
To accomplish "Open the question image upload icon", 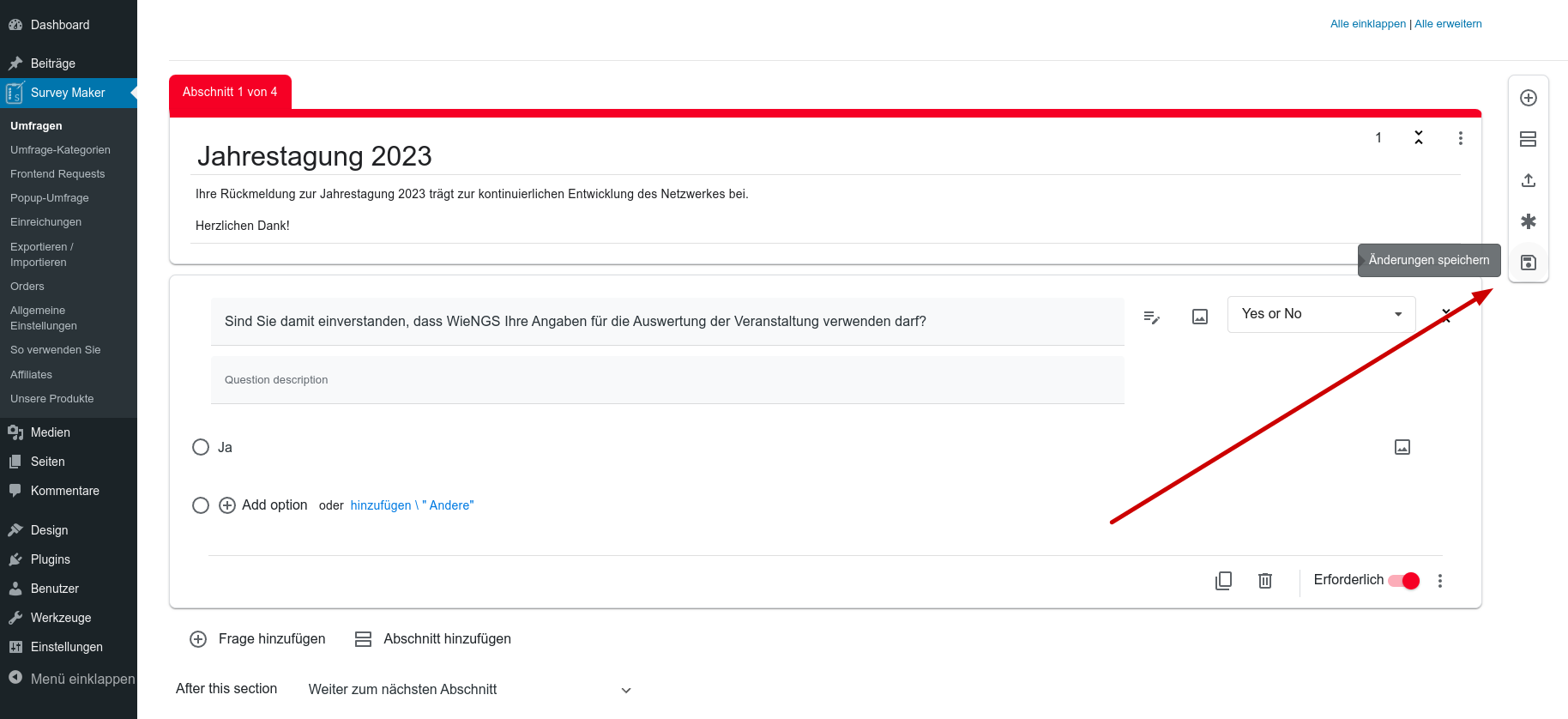I will [1199, 317].
